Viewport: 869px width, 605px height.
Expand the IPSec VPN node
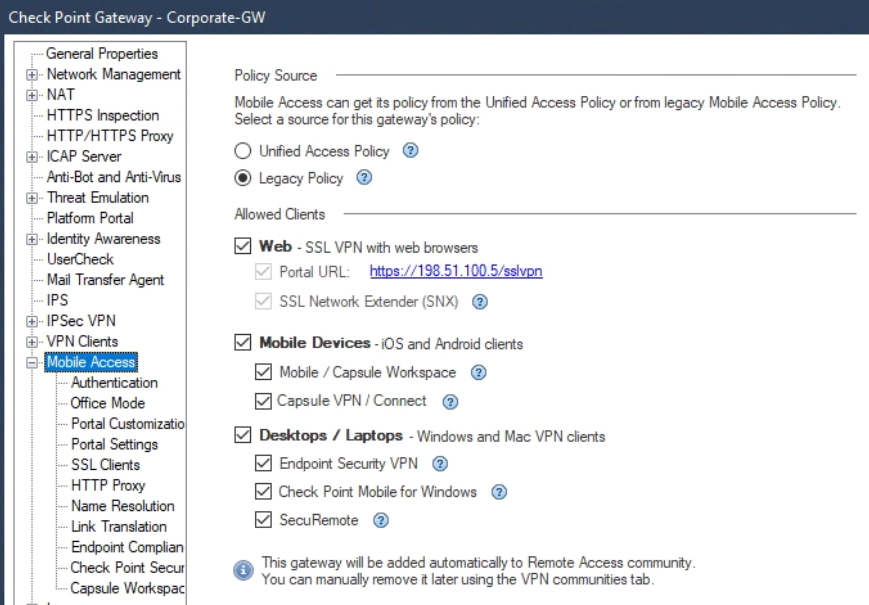pyautogui.click(x=32, y=321)
